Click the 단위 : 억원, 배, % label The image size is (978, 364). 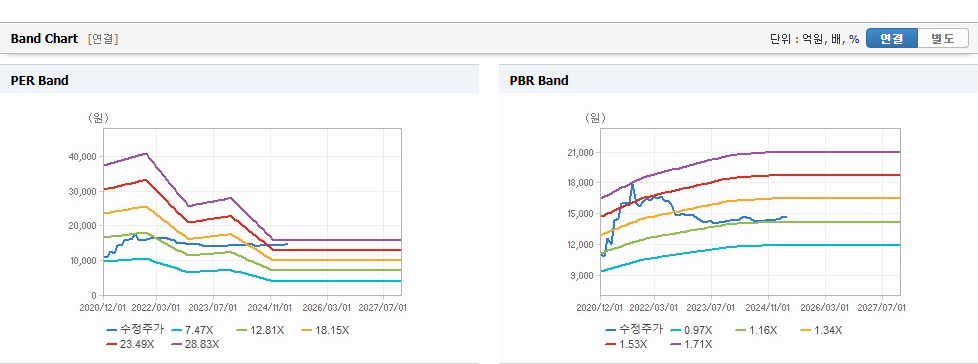(815, 39)
